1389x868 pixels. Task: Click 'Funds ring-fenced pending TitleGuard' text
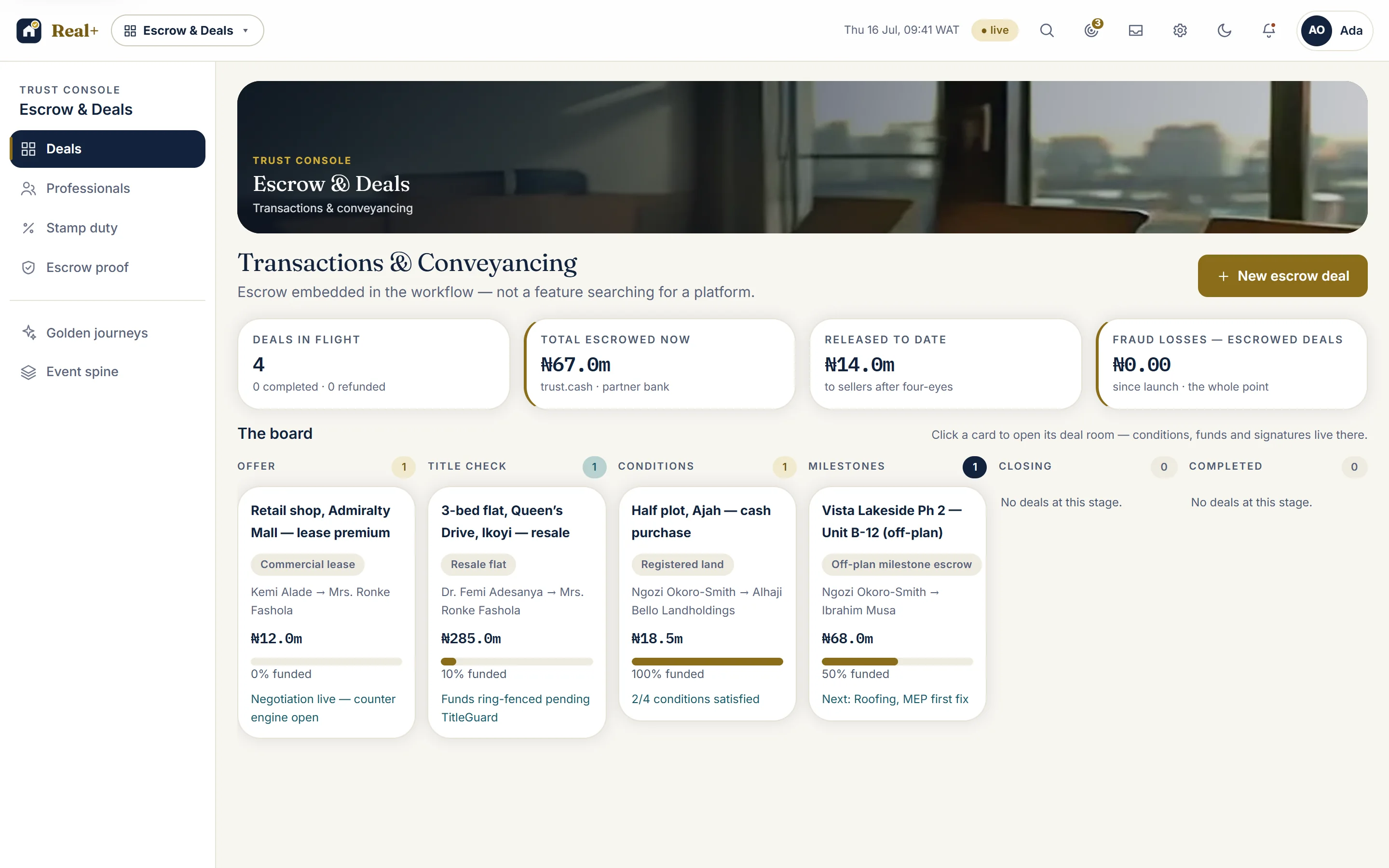[x=516, y=708]
